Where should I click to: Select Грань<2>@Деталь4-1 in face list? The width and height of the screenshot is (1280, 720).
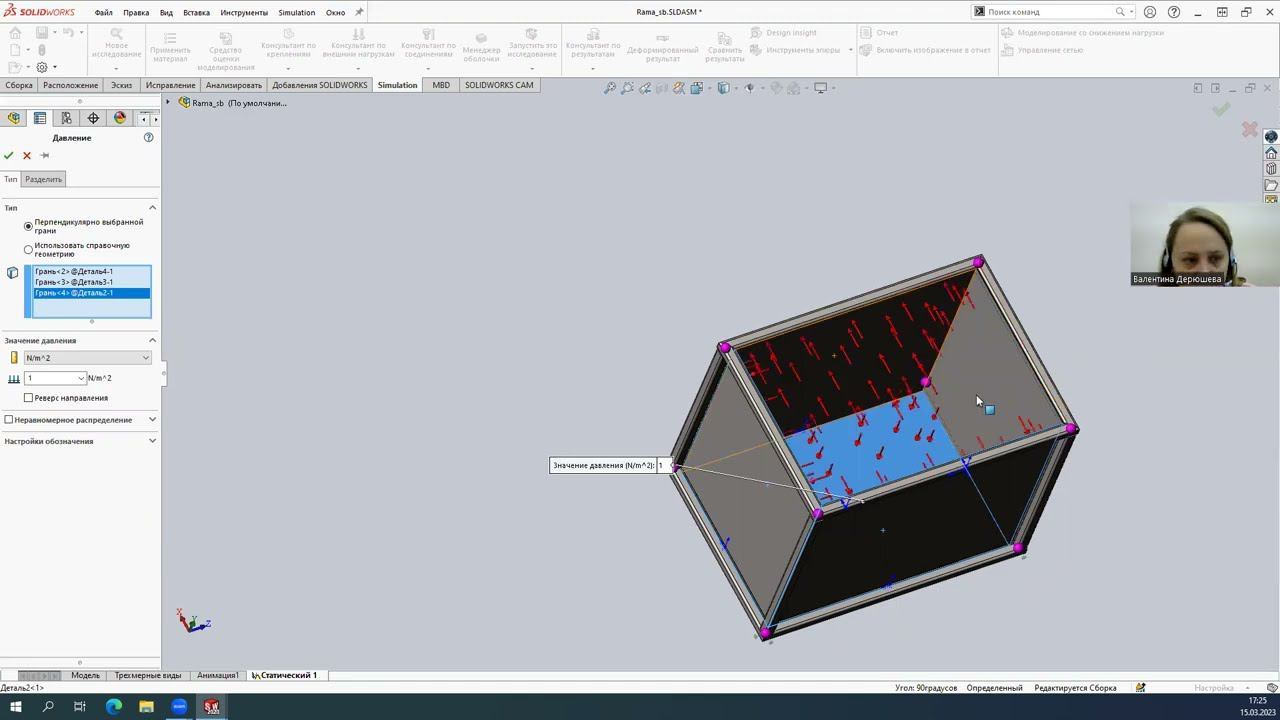tap(91, 271)
